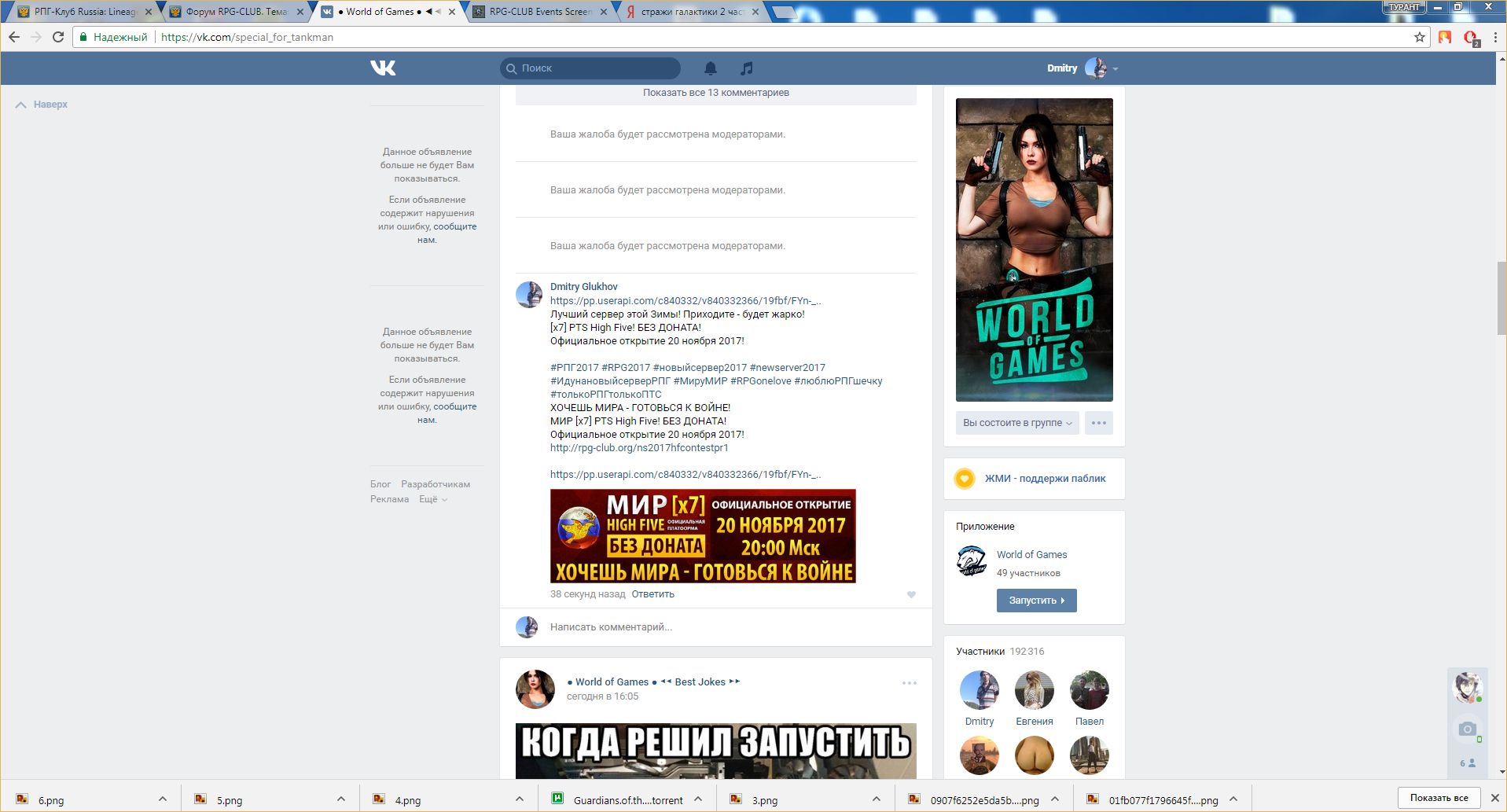Expand options for the 6.png download
Image resolution: width=1507 pixels, height=812 pixels.
(163, 799)
